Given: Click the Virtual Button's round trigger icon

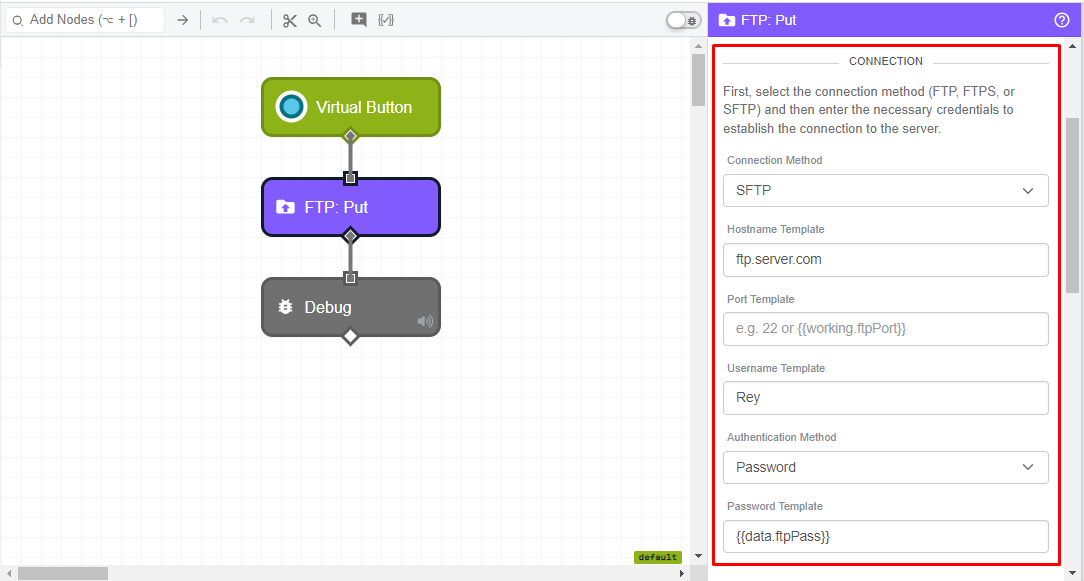Looking at the screenshot, I should (291, 107).
